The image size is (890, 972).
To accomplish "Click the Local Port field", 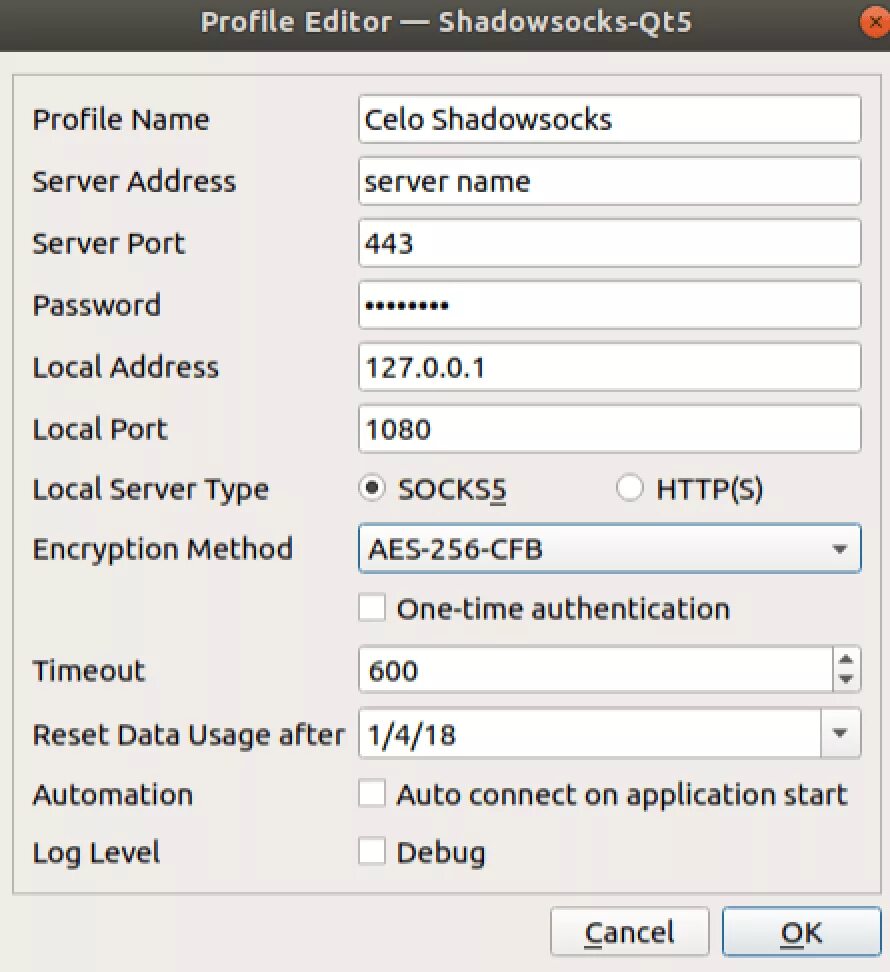I will [x=609, y=429].
